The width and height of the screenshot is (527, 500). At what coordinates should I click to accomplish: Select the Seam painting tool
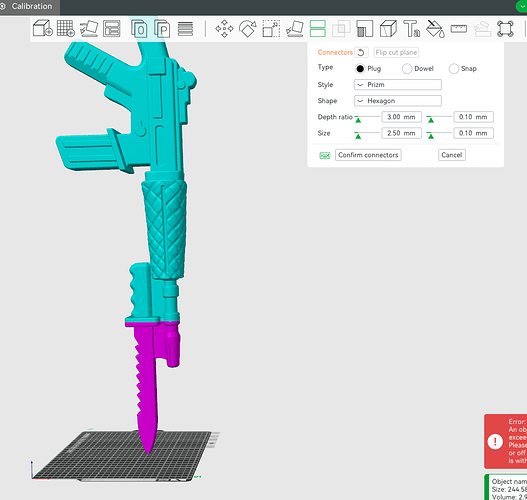click(x=388, y=29)
